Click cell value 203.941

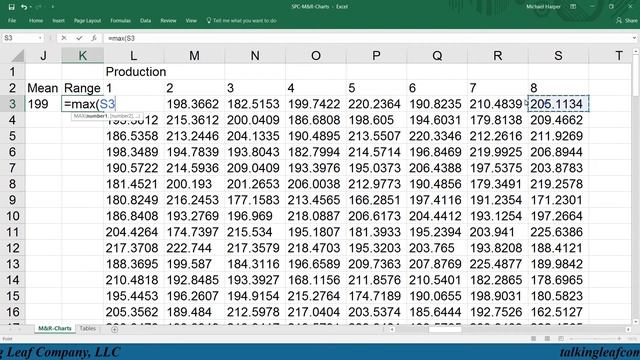pyautogui.click(x=498, y=232)
